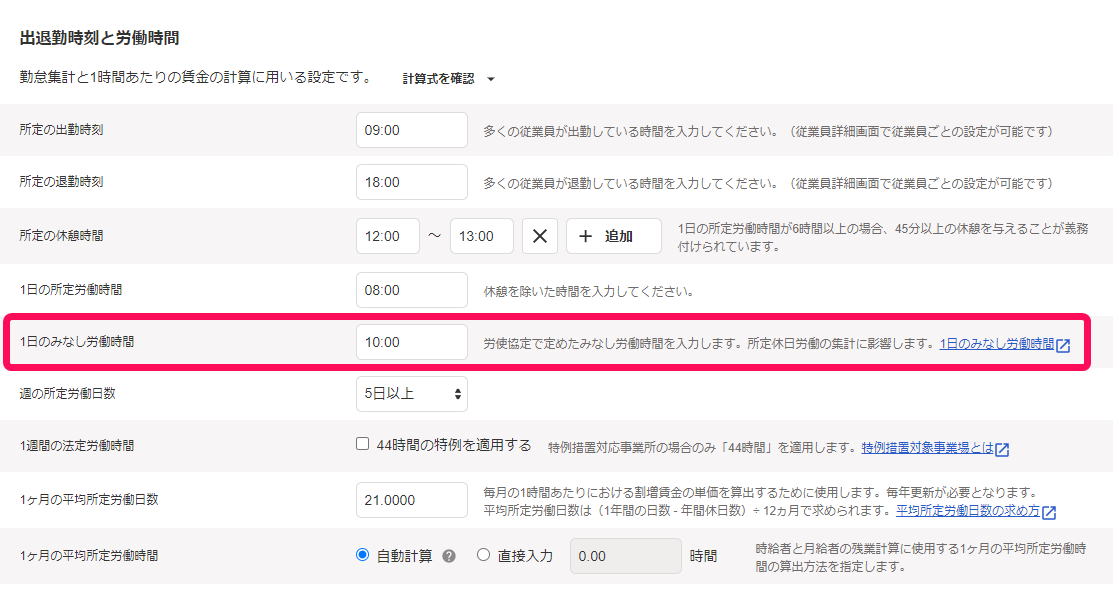Enable the 44時間の特例を適用する checkbox

(363, 444)
